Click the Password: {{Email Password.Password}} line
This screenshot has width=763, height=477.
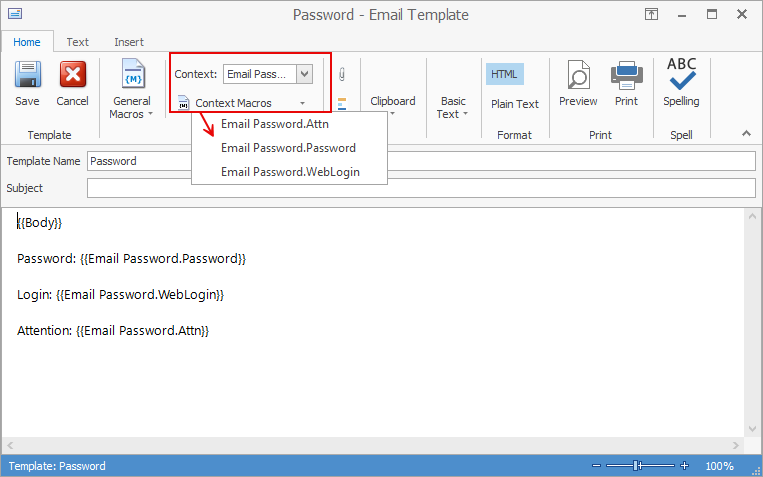pyautogui.click(x=131, y=258)
